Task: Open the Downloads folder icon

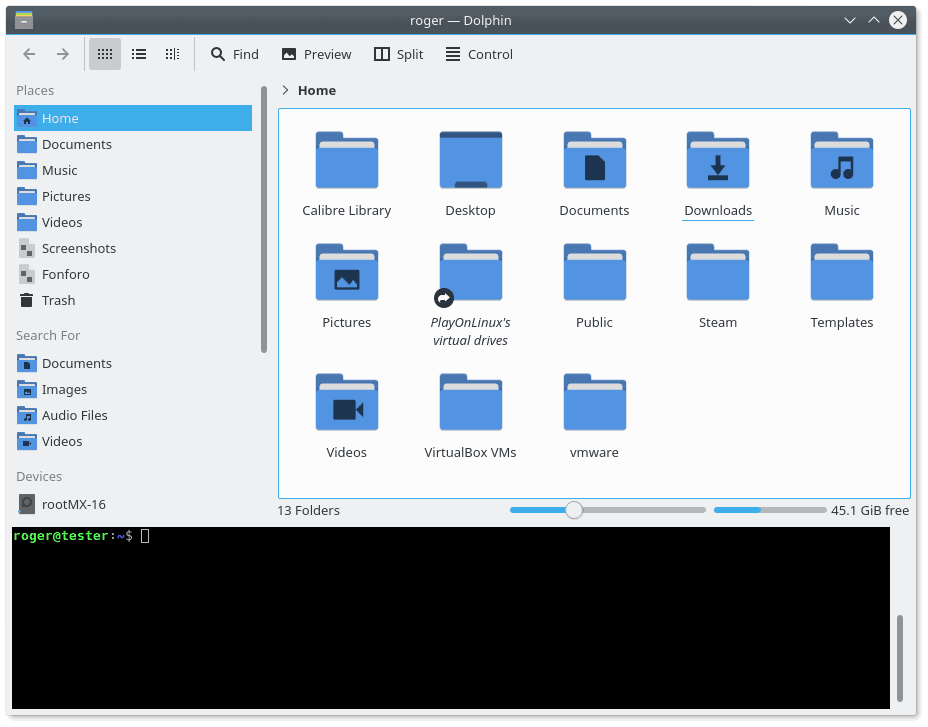Action: pos(717,161)
